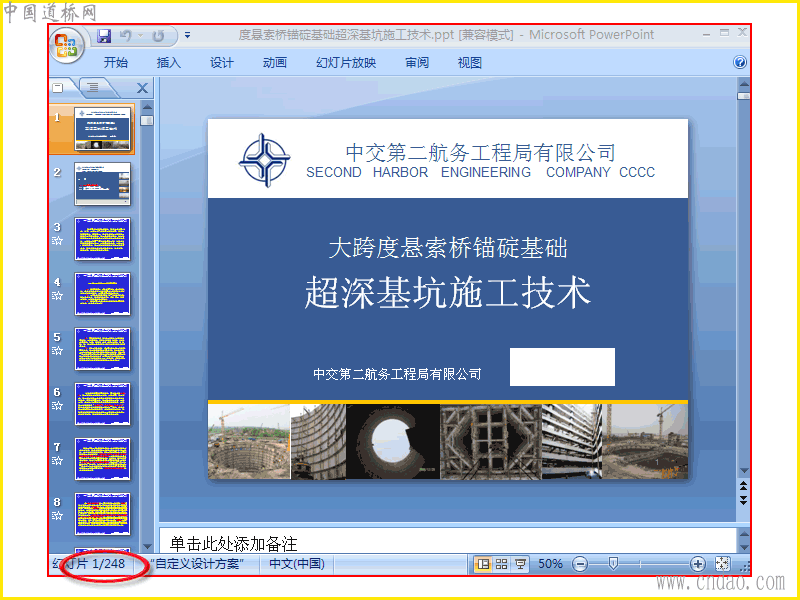Click the notes field 单击此处添加备注
This screenshot has width=800, height=600.
[448, 541]
